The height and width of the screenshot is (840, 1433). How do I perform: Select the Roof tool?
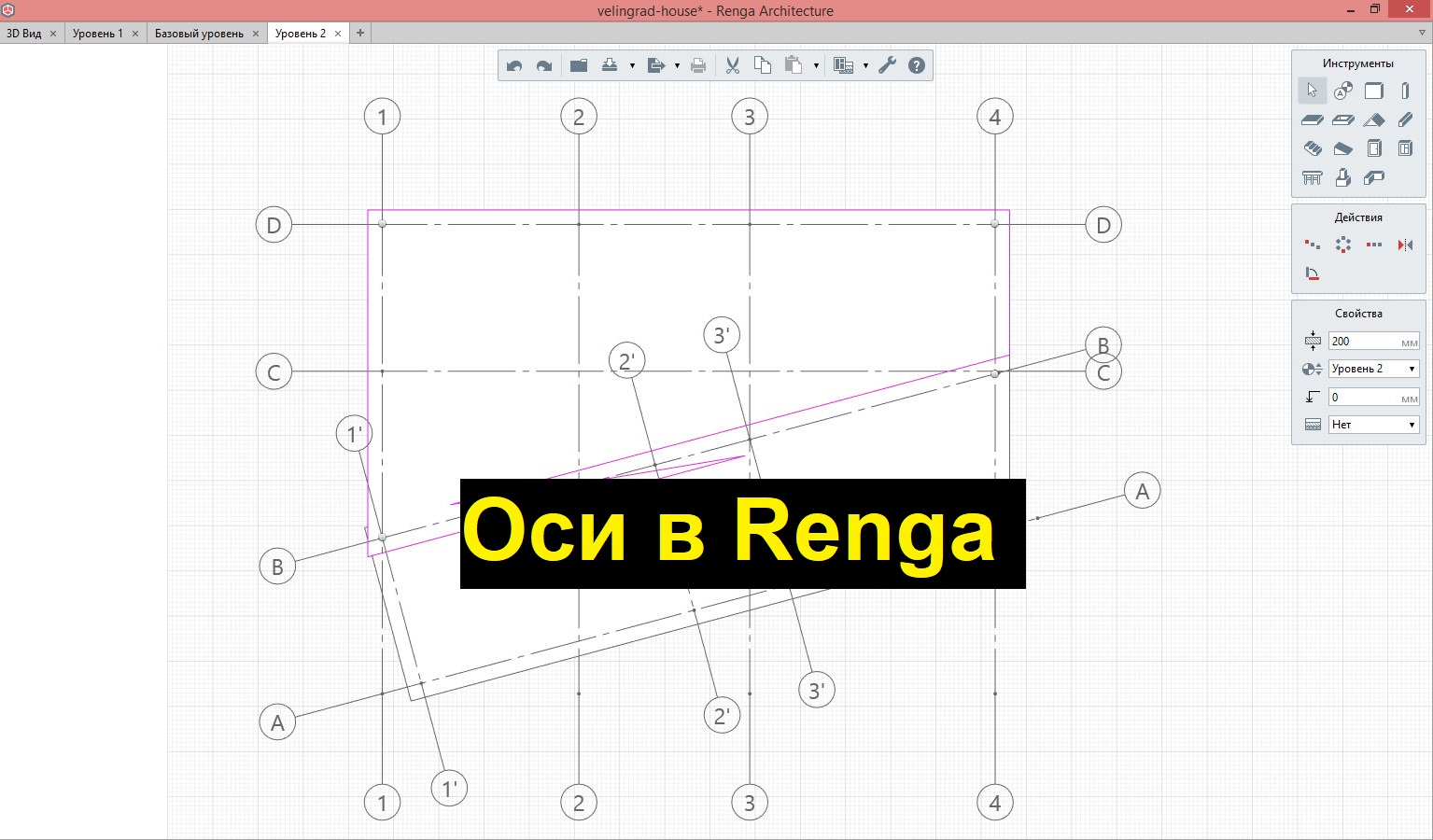(1374, 119)
